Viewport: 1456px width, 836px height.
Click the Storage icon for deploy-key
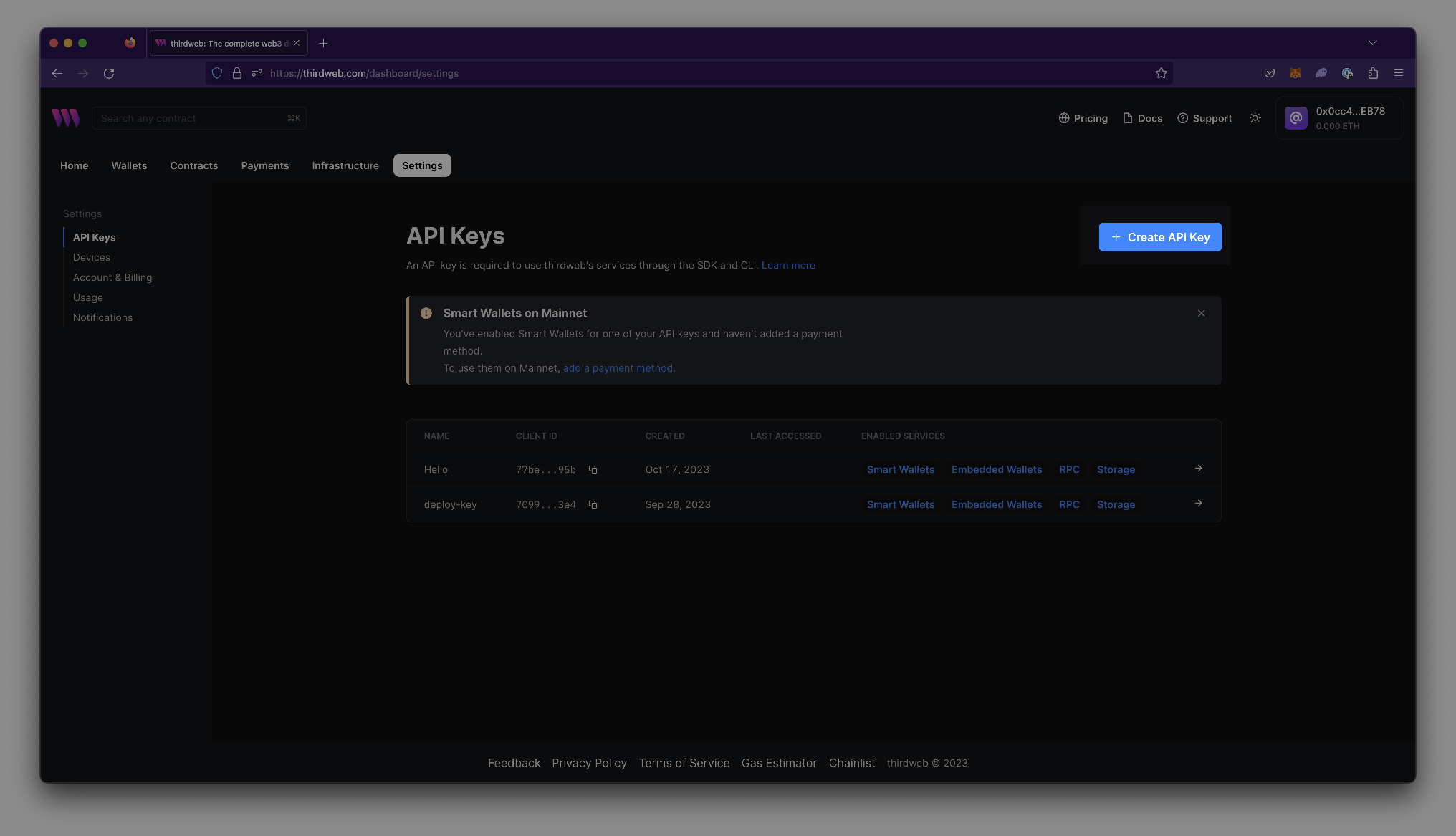pyautogui.click(x=1116, y=504)
